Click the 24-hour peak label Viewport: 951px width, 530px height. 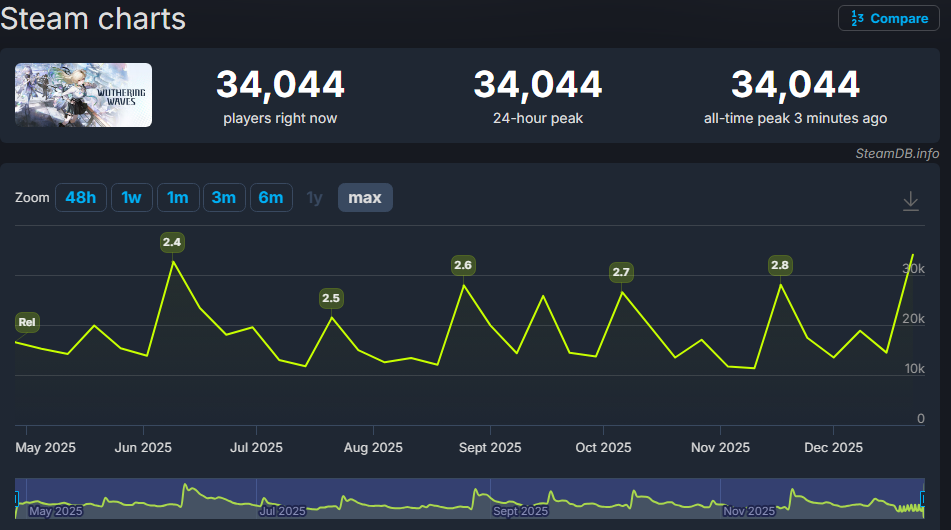tap(538, 118)
